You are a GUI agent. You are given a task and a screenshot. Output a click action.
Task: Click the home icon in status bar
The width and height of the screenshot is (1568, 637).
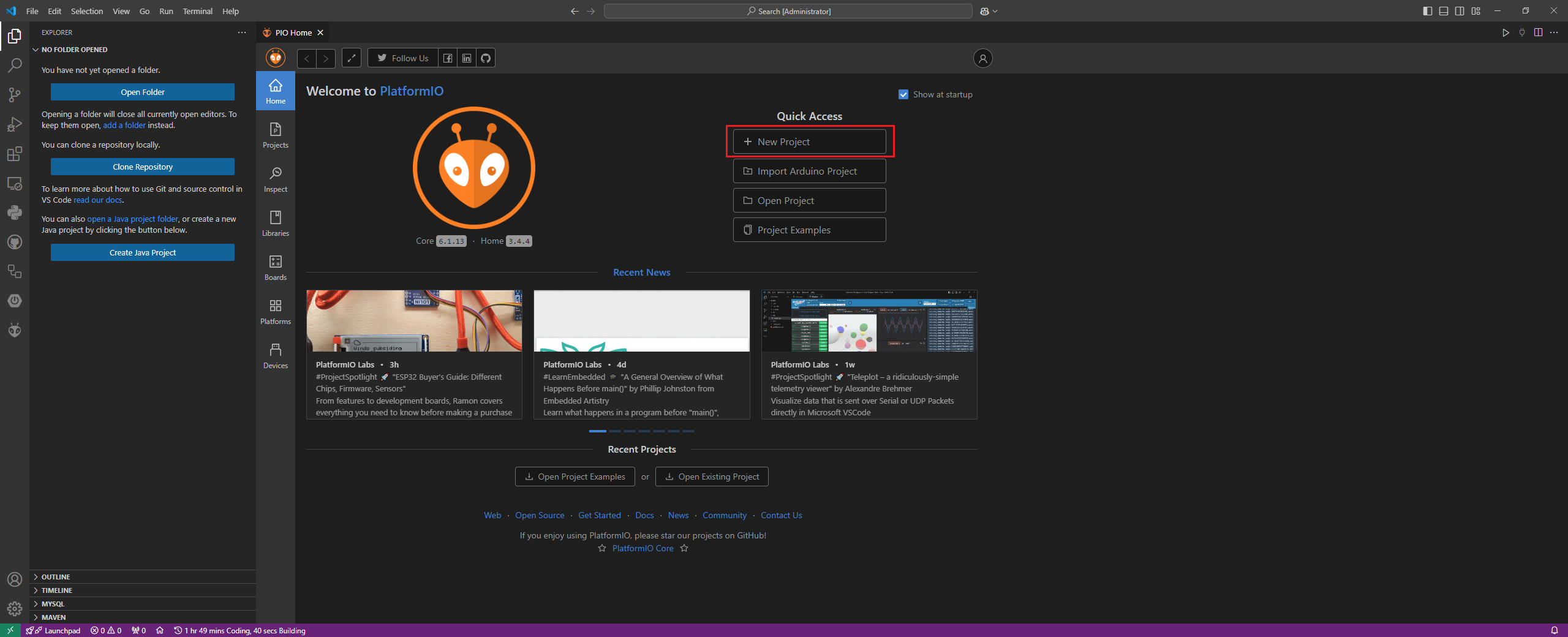[x=160, y=630]
